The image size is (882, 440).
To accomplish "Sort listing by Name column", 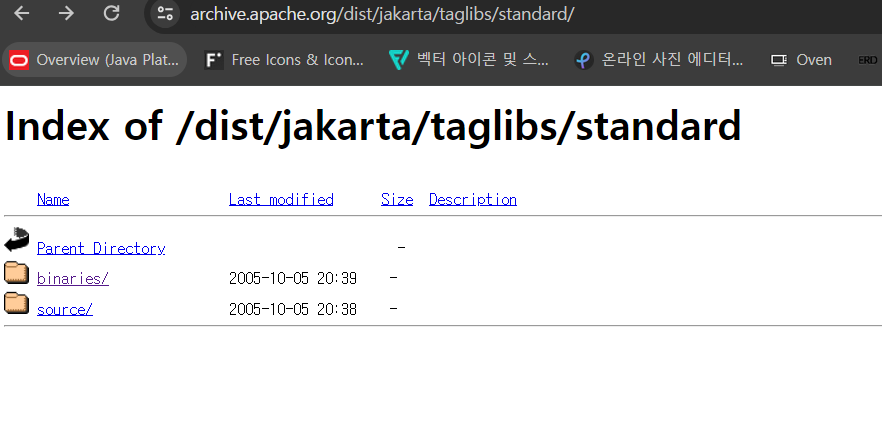I will [53, 200].
